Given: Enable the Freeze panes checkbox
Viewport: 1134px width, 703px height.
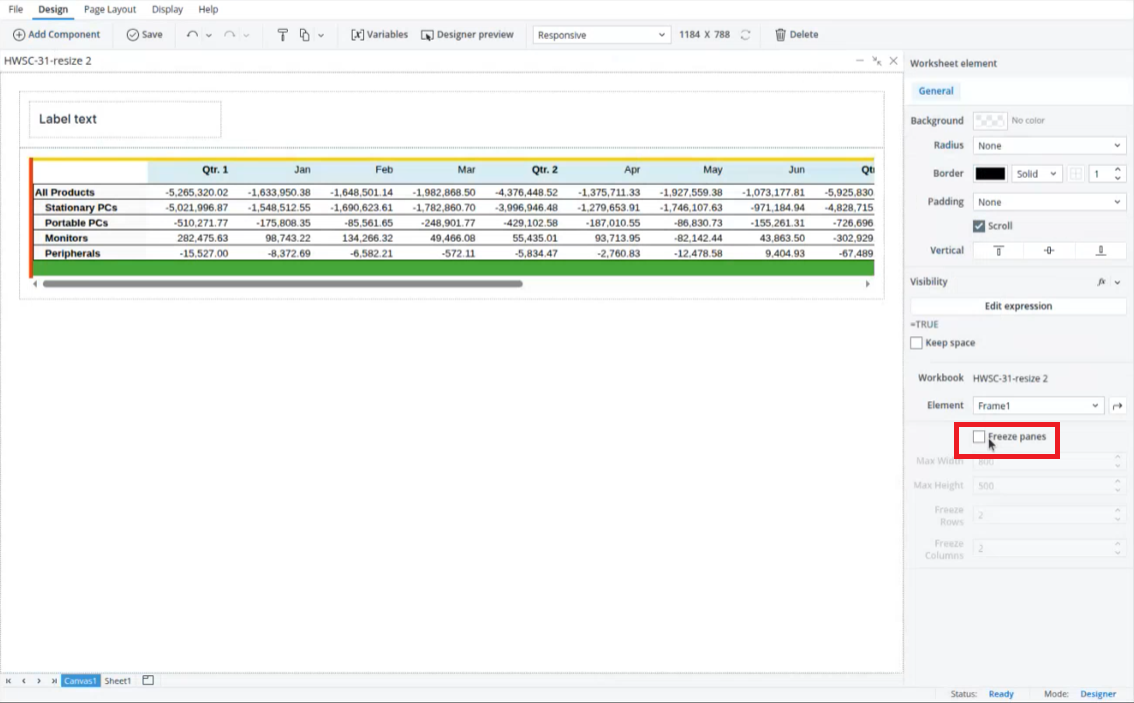Looking at the screenshot, I should pos(979,437).
